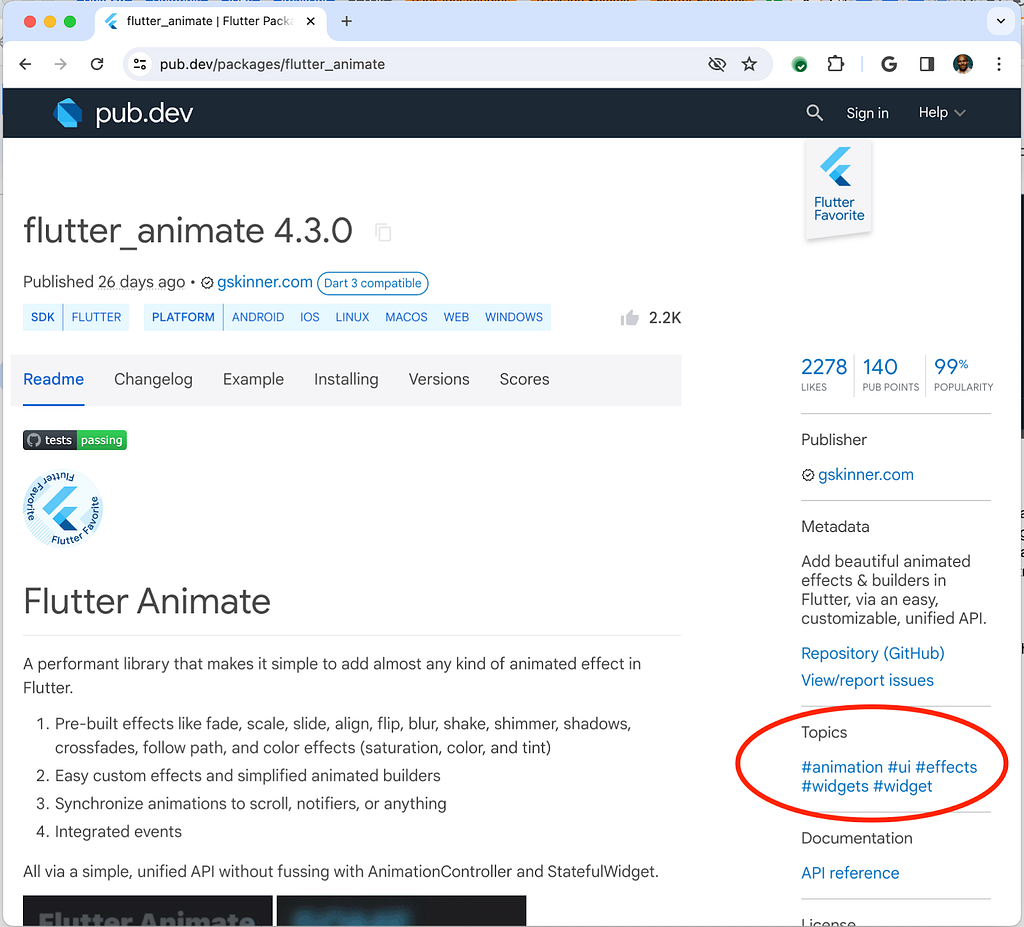Image resolution: width=1024 pixels, height=927 pixels.
Task: Click the gskinner.com publisher link under title
Action: (x=264, y=282)
